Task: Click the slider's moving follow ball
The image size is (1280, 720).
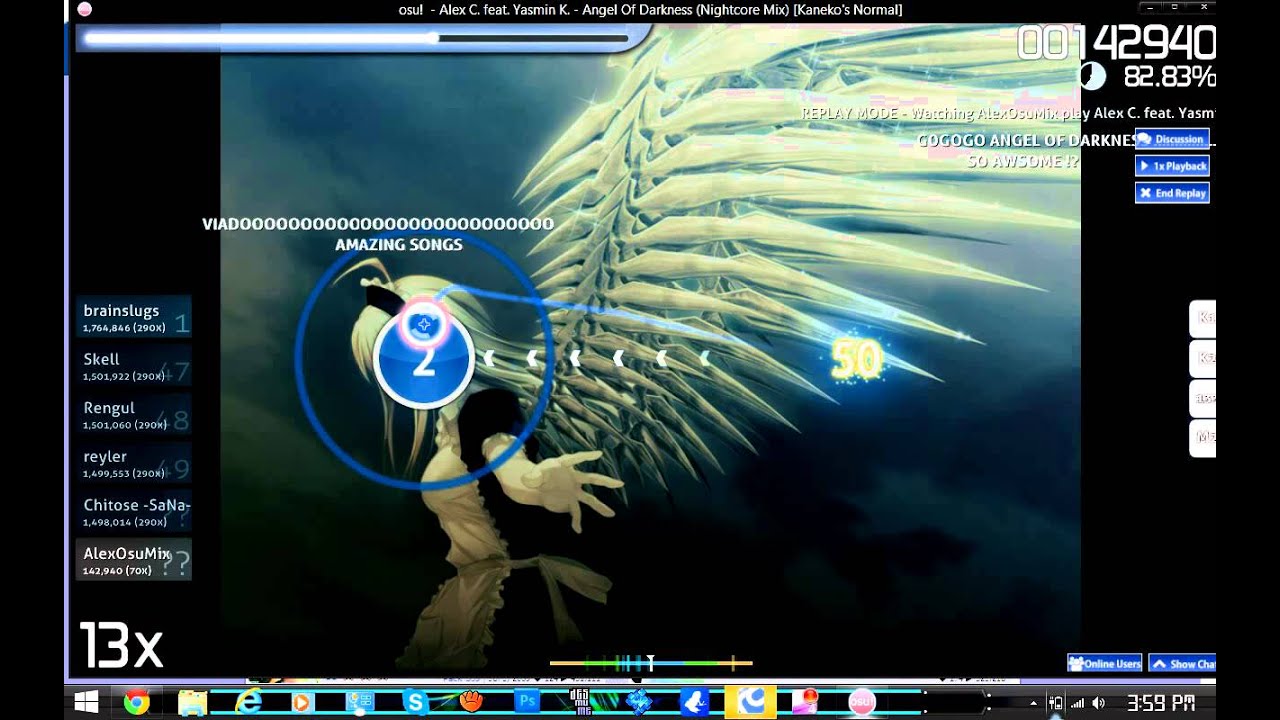Action: (x=424, y=324)
